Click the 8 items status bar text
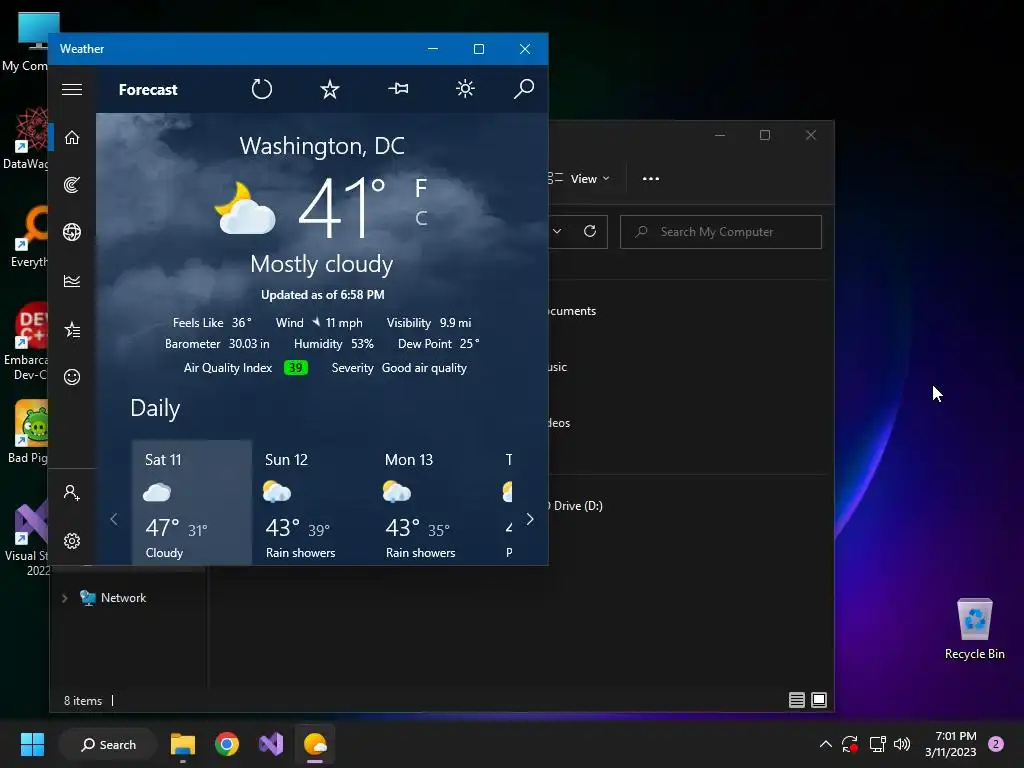The width and height of the screenshot is (1024, 768). tap(83, 701)
